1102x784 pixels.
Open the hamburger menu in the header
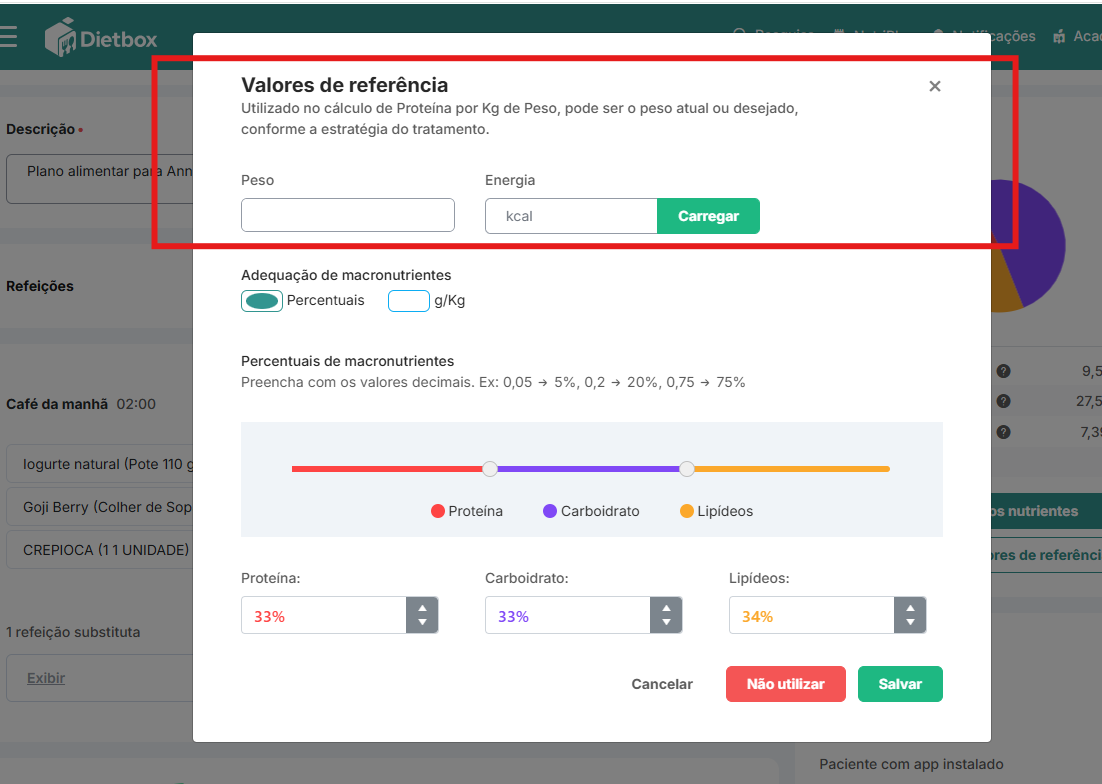click(9, 37)
